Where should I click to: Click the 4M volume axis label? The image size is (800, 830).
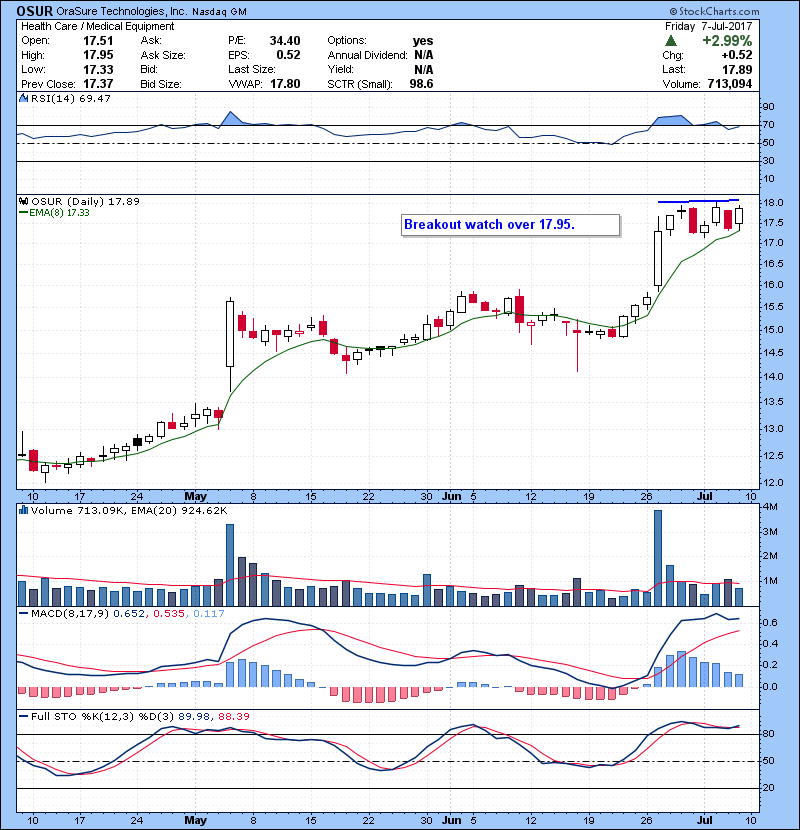click(770, 507)
